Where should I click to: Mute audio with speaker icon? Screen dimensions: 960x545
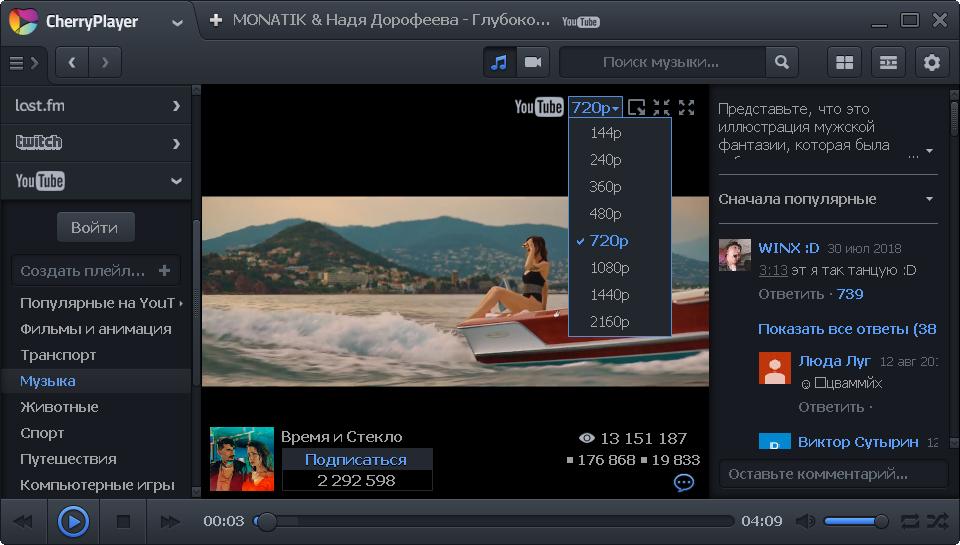click(x=806, y=522)
